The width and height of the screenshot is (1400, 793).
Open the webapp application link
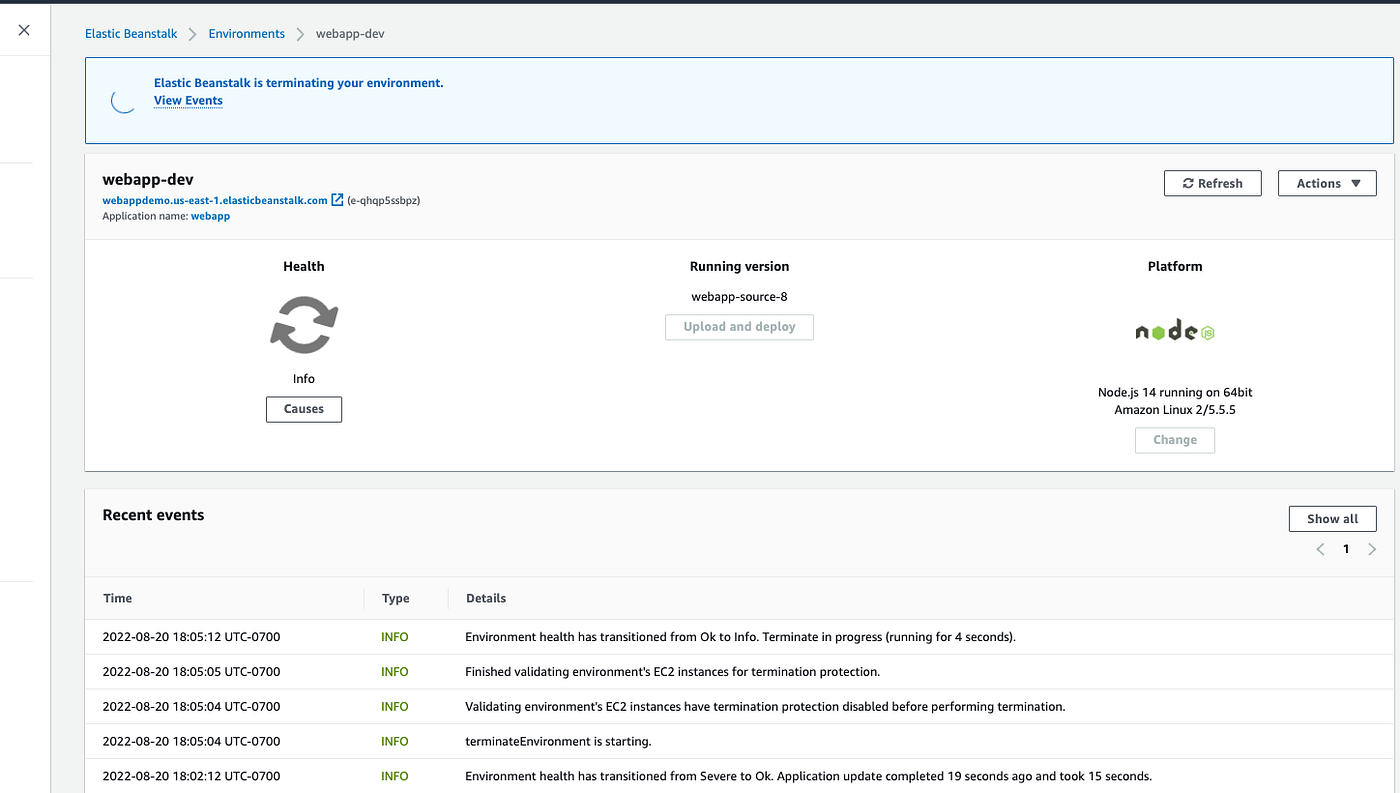tap(210, 215)
